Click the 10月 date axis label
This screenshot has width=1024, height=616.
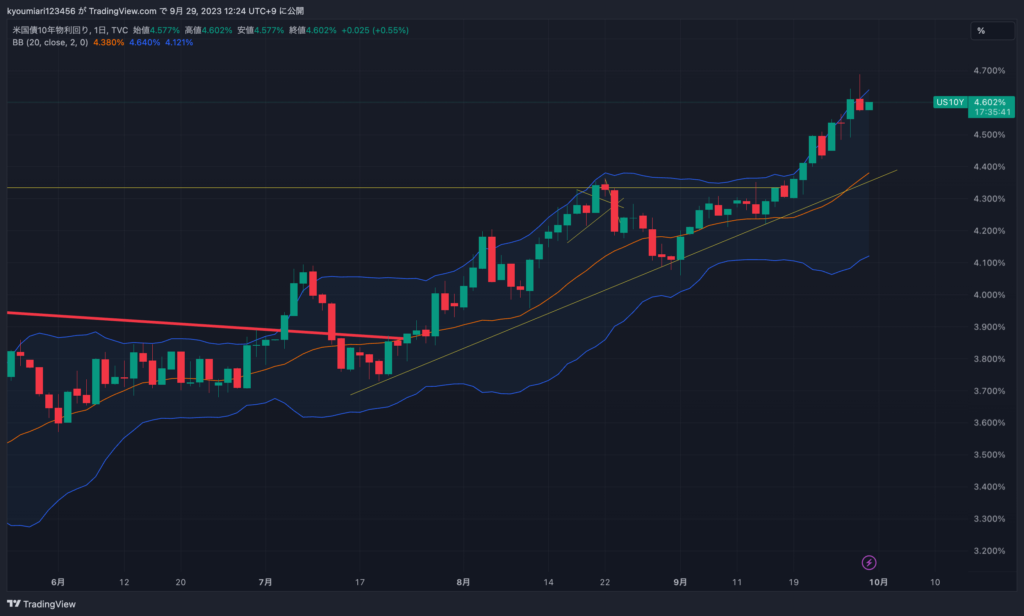point(878,582)
